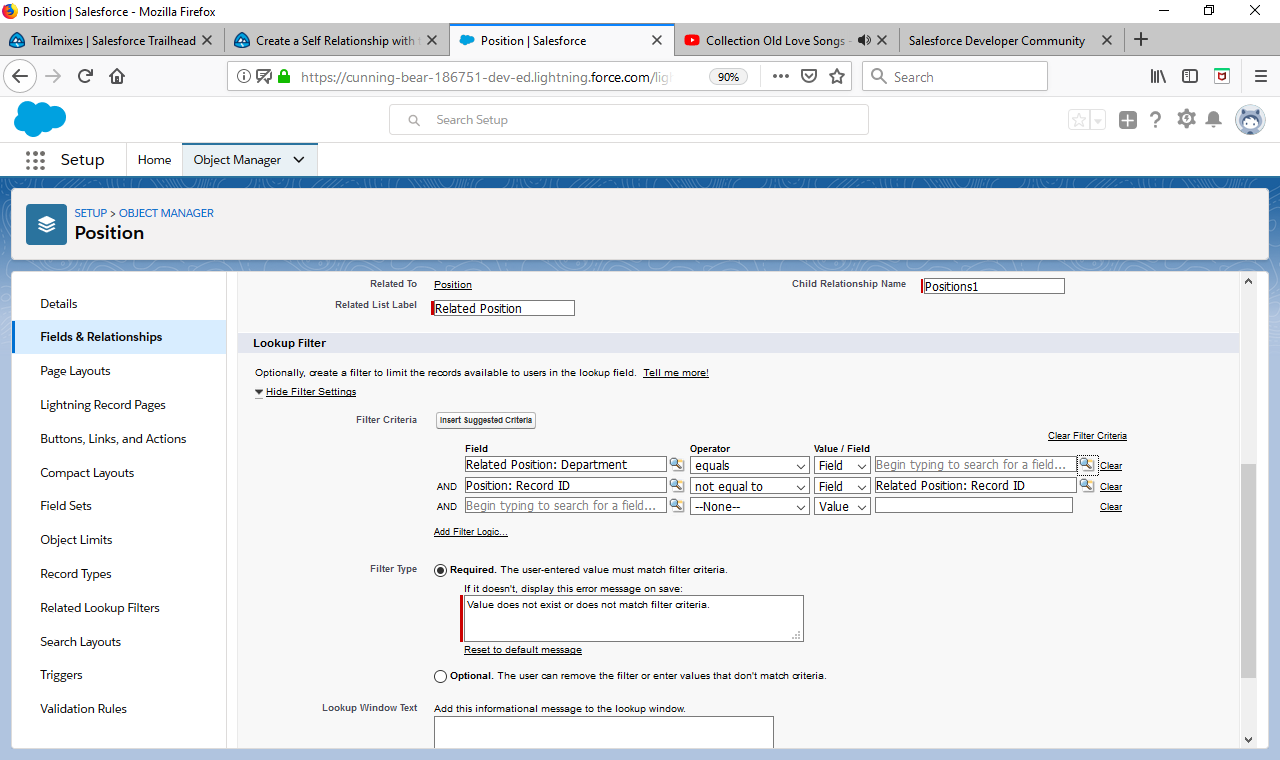Image resolution: width=1280 pixels, height=760 pixels.
Task: Open Record Types in the sidebar
Action: [76, 574]
